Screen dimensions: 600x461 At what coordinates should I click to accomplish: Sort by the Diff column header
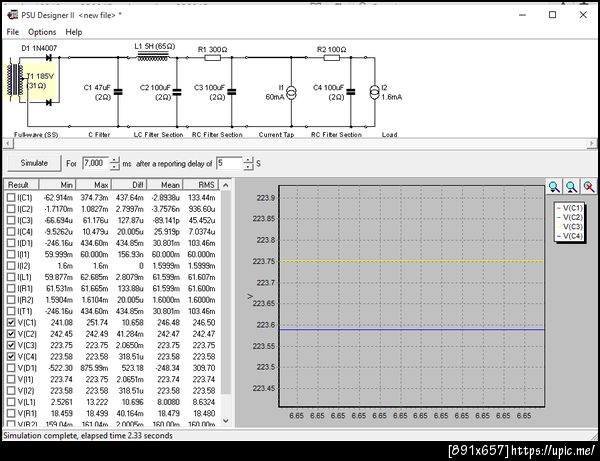tap(129, 185)
